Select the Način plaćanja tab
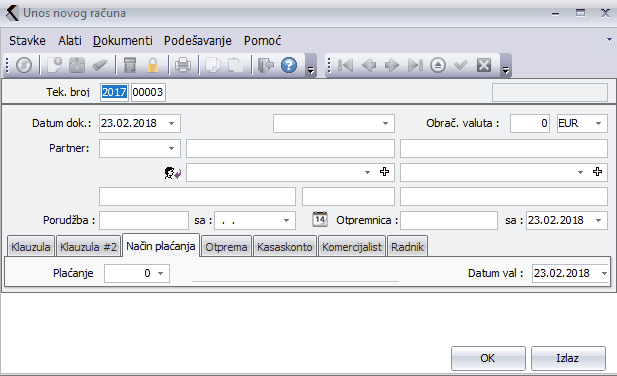617x376 pixels. coord(161,246)
